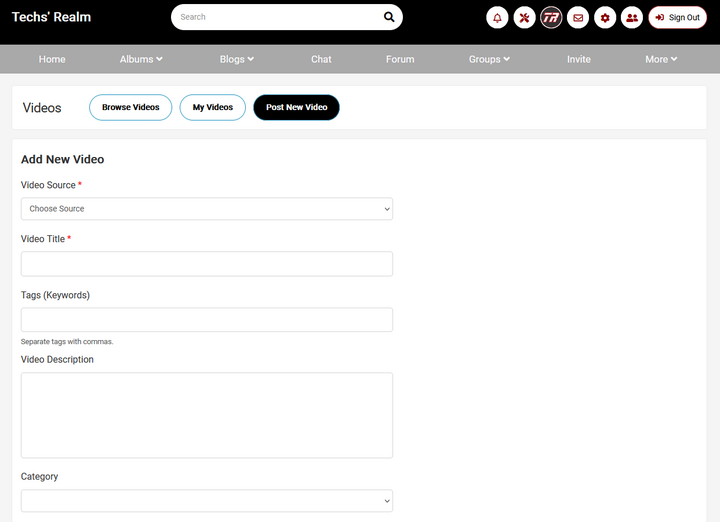This screenshot has height=522, width=720.
Task: Click the My Videos button
Action: [x=213, y=107]
